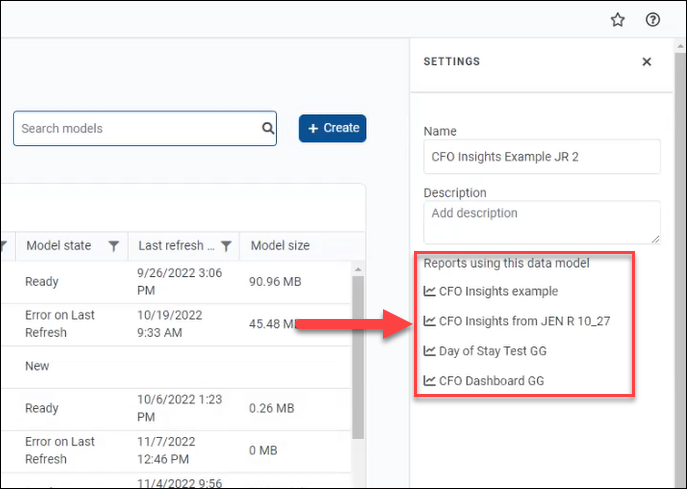
Task: Click chart icon beside CFO Insights example
Action: click(x=430, y=292)
